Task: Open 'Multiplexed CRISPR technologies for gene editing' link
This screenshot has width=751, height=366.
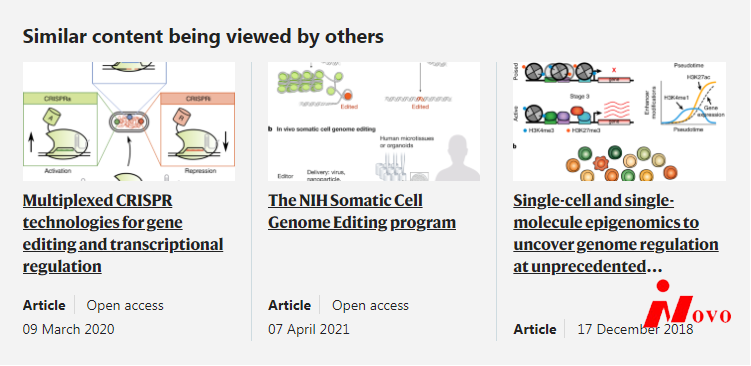Action: 123,233
